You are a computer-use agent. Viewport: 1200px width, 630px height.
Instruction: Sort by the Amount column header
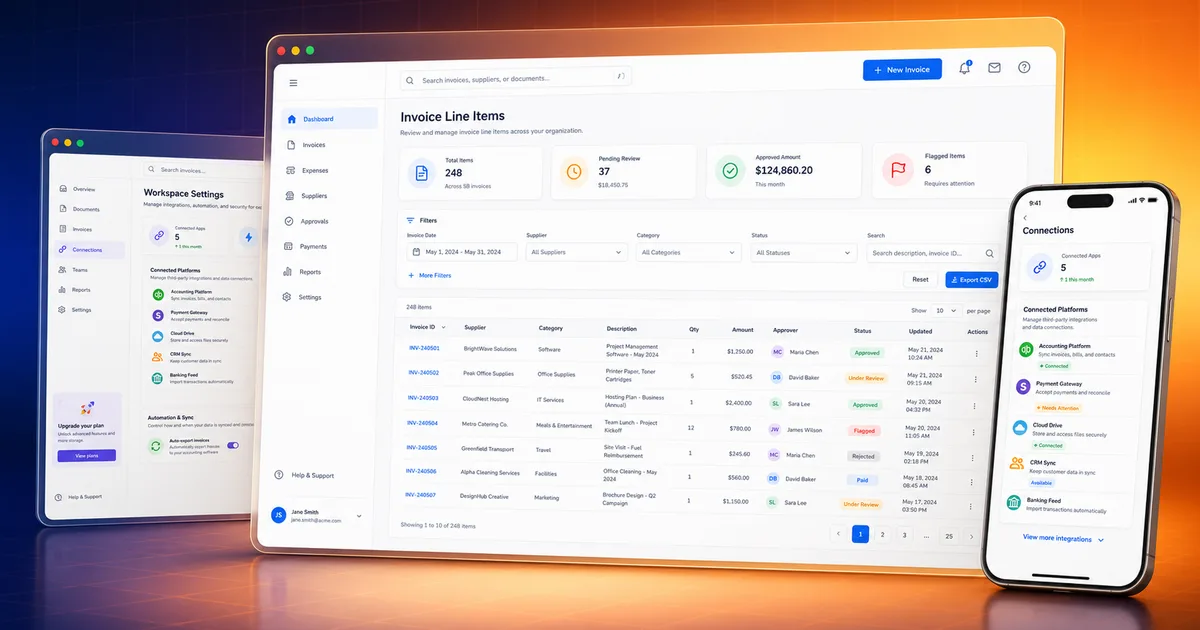point(742,329)
